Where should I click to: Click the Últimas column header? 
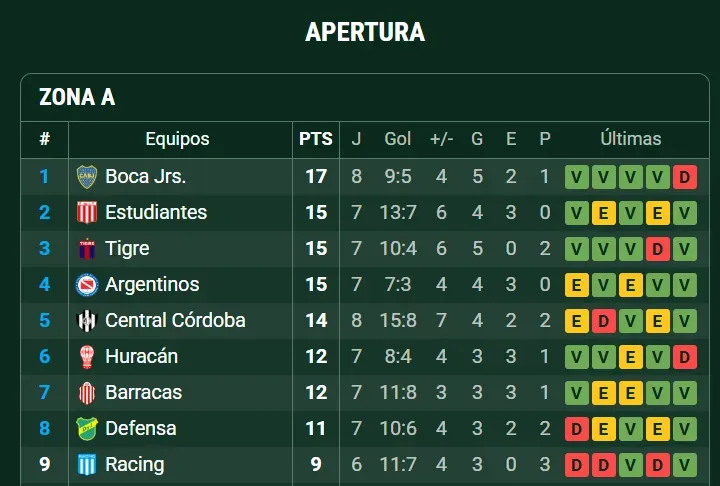click(x=630, y=140)
